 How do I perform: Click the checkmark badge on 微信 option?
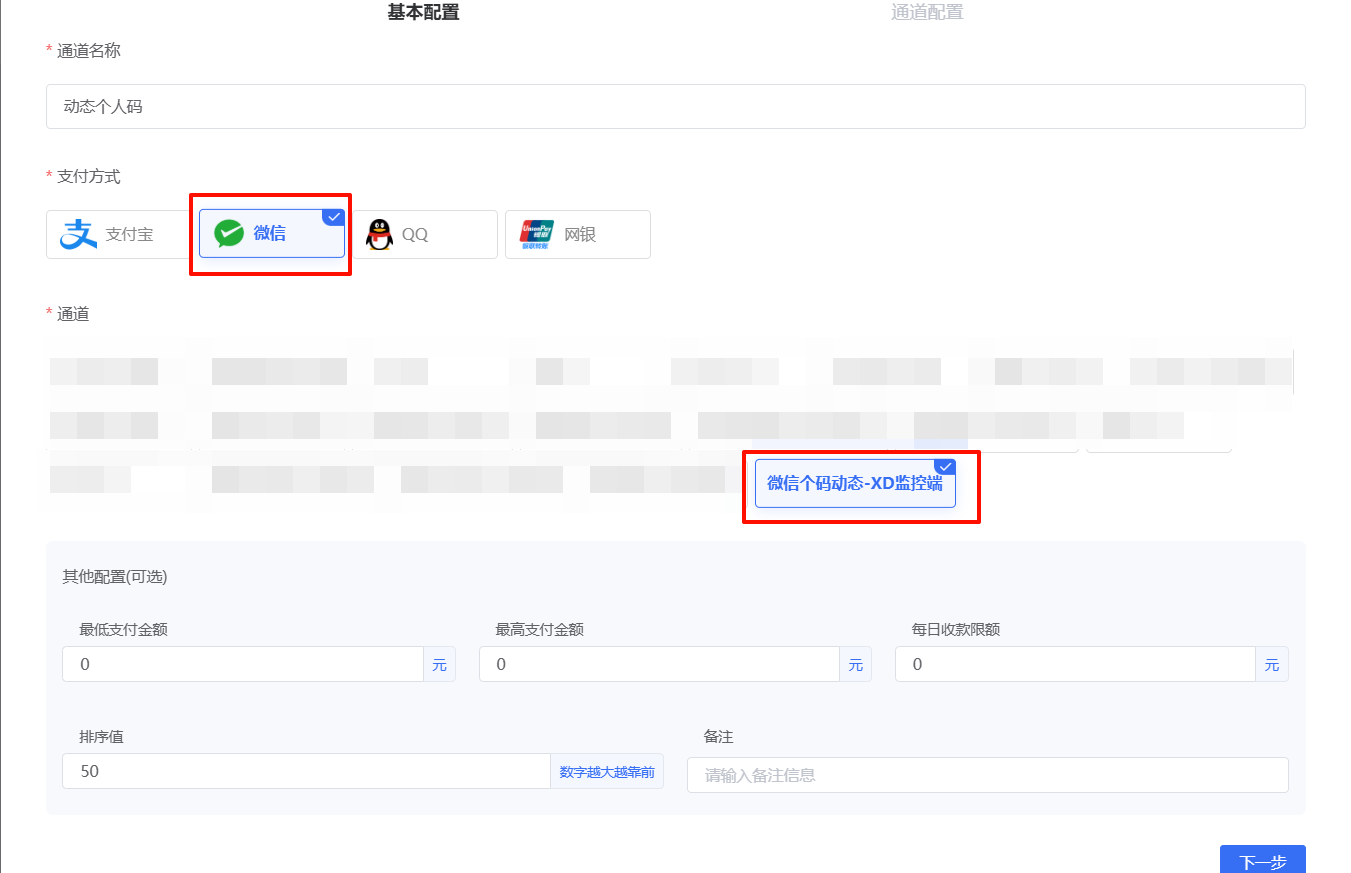coord(333,216)
